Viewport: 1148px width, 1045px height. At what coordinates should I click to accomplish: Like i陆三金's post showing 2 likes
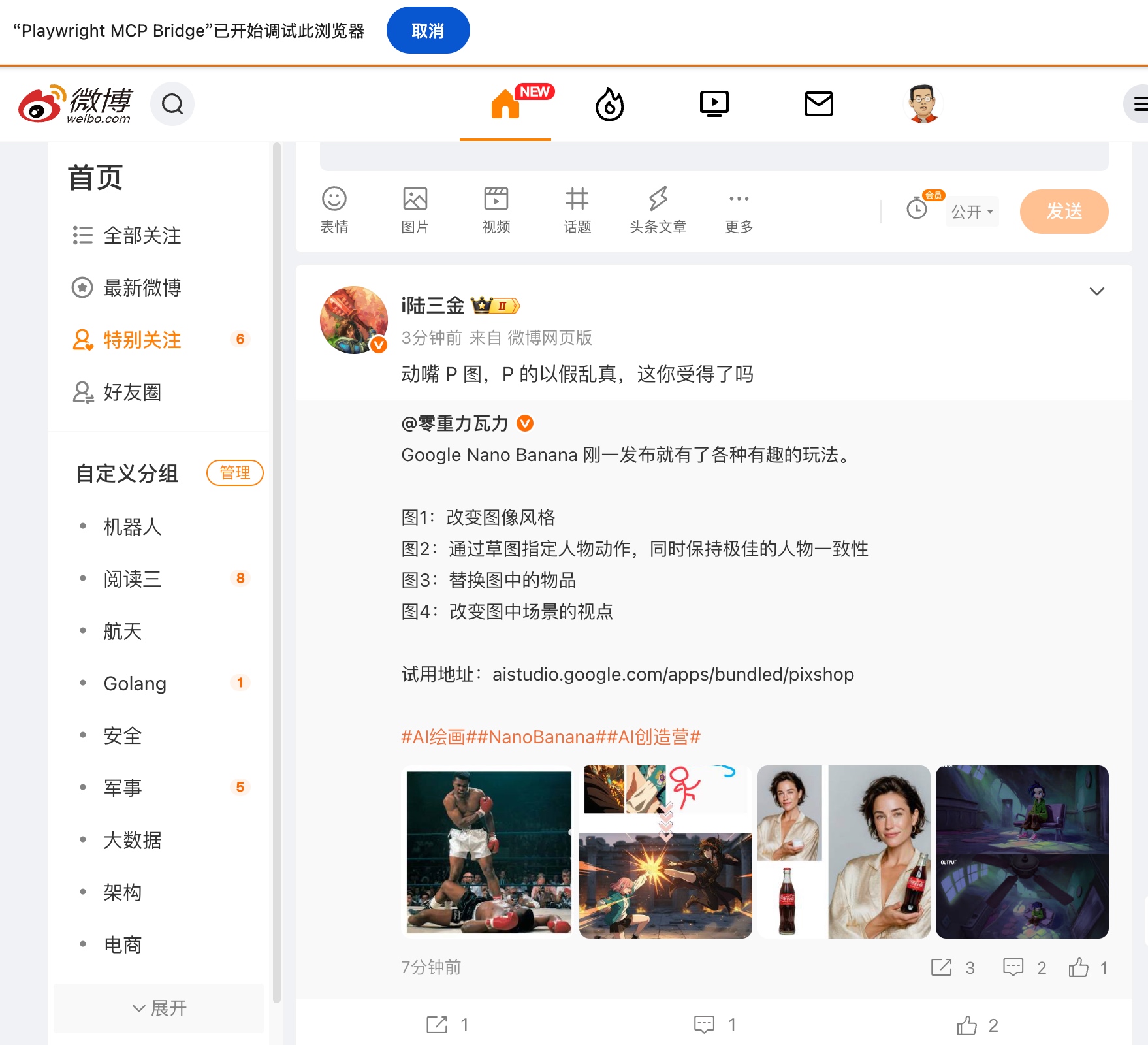click(x=978, y=1025)
